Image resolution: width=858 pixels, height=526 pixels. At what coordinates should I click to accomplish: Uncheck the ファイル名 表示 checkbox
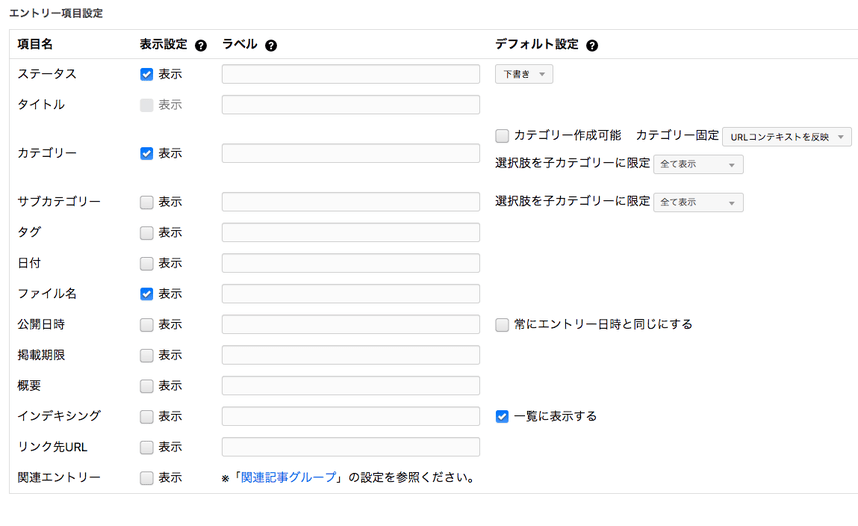(x=147, y=294)
